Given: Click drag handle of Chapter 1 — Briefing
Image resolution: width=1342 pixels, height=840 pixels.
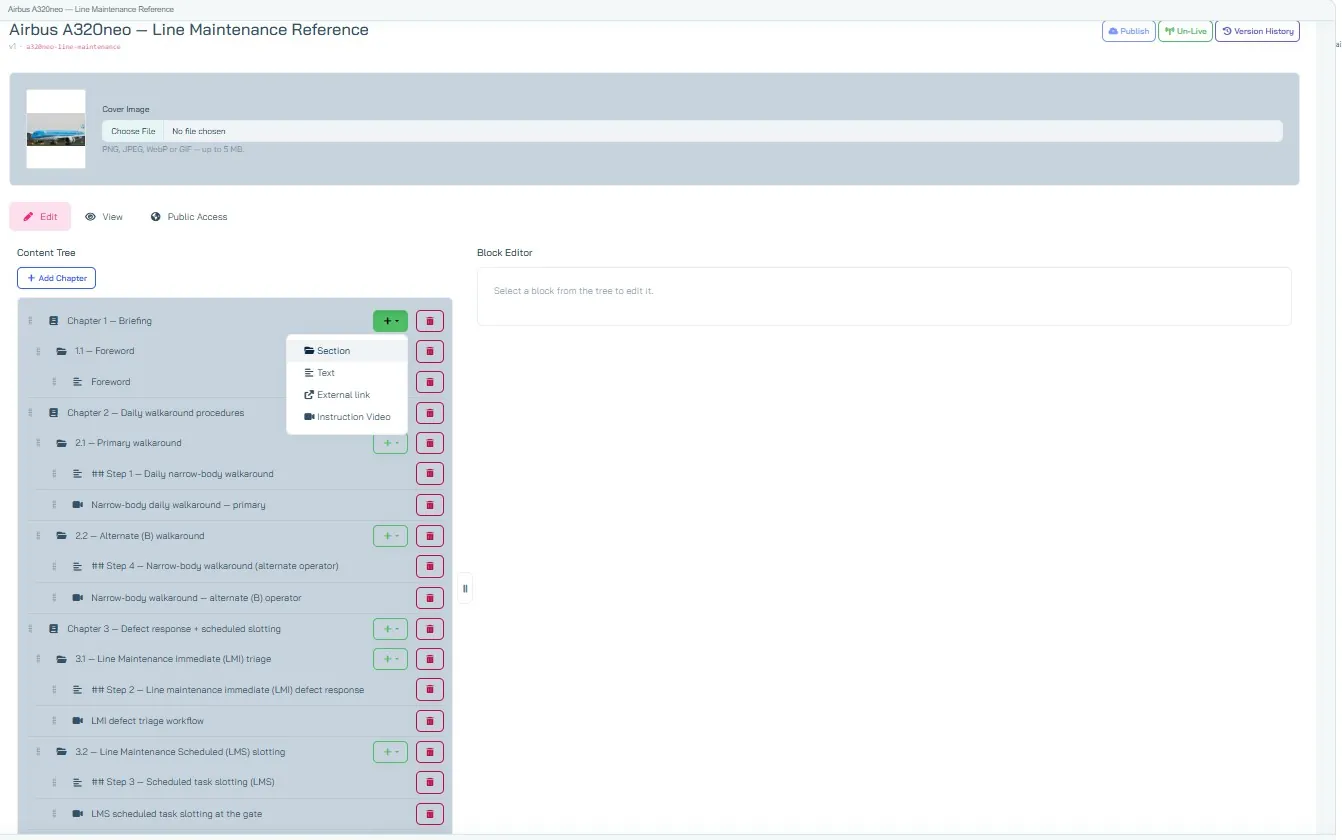Looking at the screenshot, I should (x=30, y=321).
